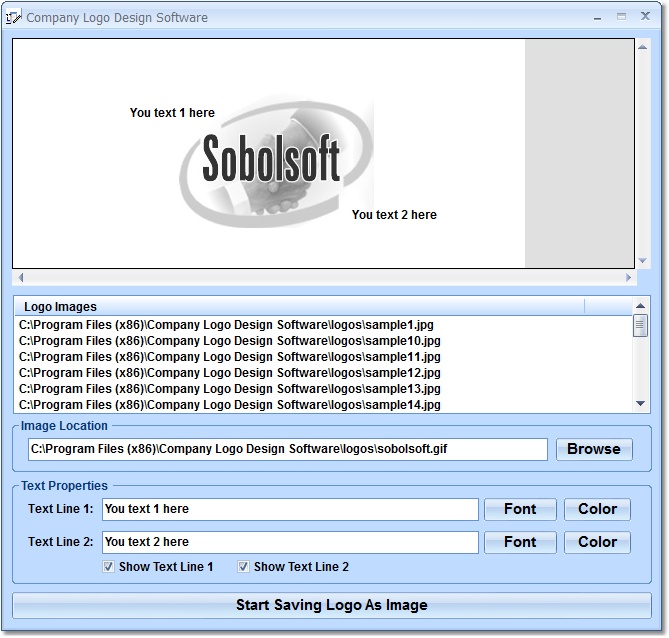Open Font dialog for Text Line 1
This screenshot has width=669, height=638.
(520, 509)
